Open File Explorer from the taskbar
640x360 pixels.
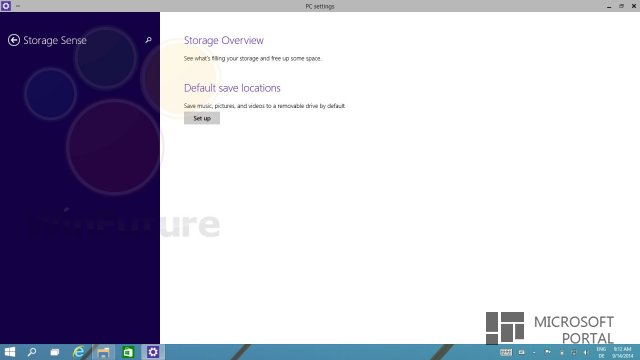pos(103,352)
